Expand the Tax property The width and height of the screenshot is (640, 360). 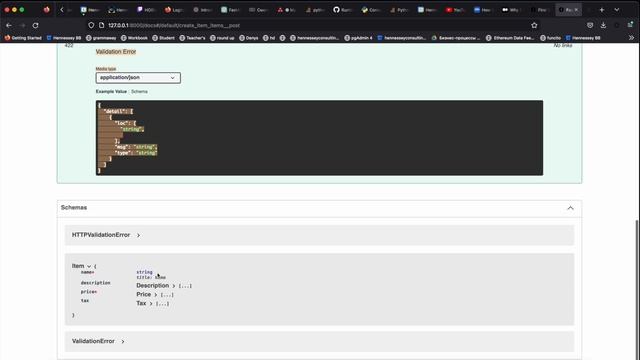coord(144,303)
